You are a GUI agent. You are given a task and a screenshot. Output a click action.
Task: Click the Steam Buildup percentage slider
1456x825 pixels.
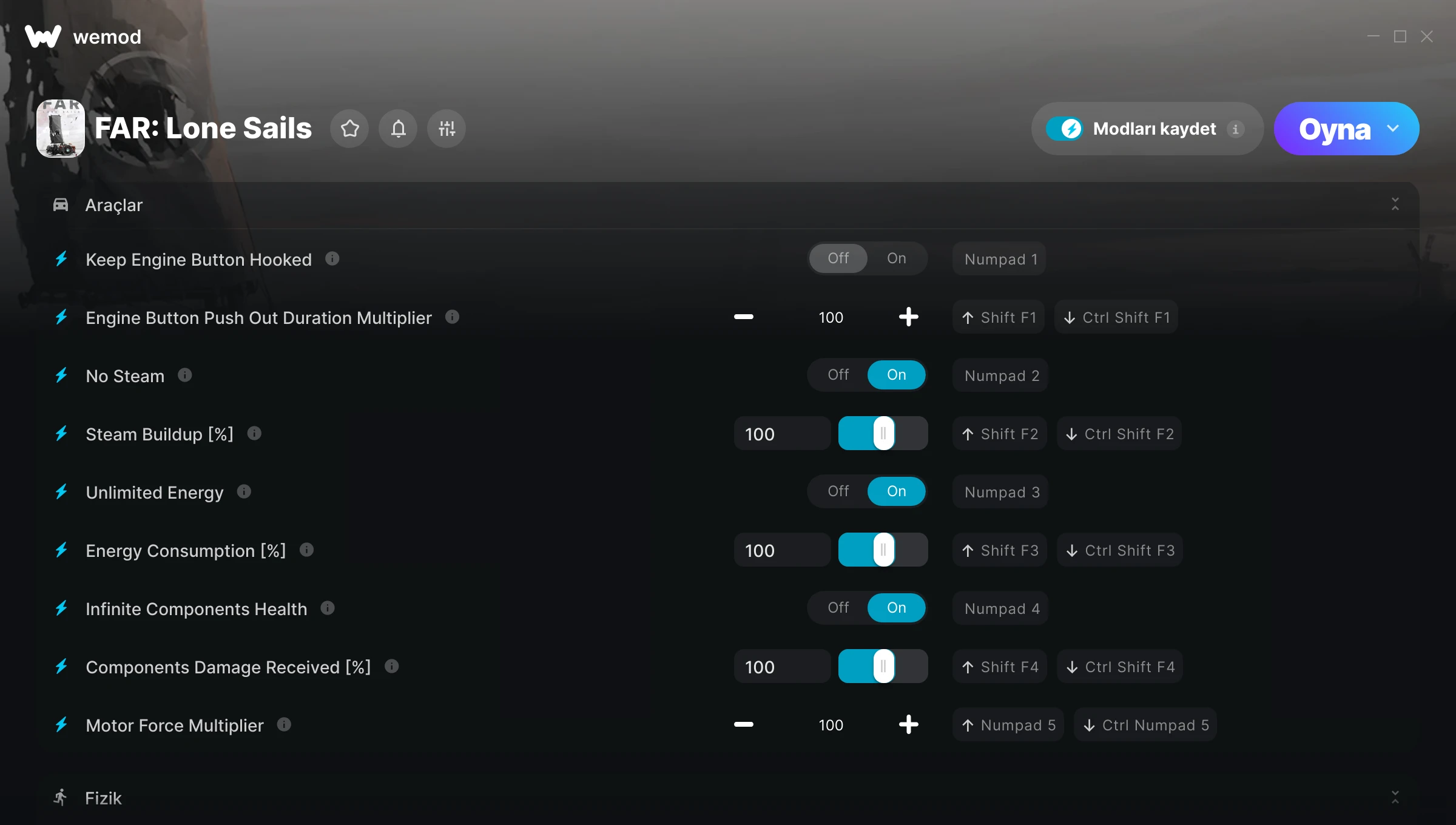pyautogui.click(x=883, y=433)
